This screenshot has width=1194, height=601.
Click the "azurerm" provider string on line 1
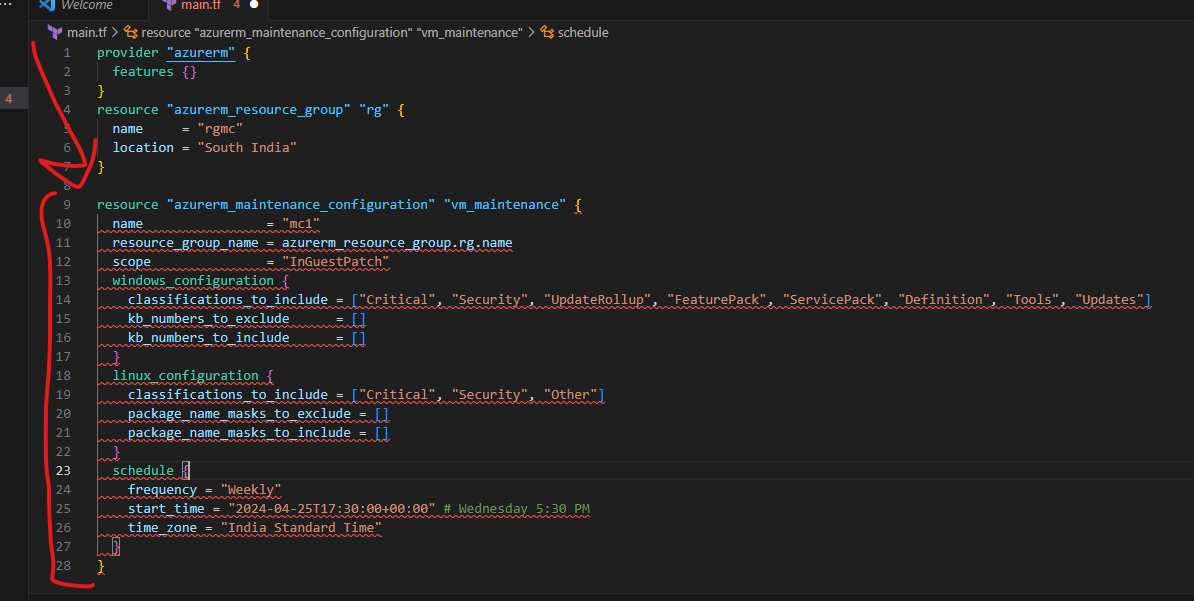pyautogui.click(x=201, y=53)
